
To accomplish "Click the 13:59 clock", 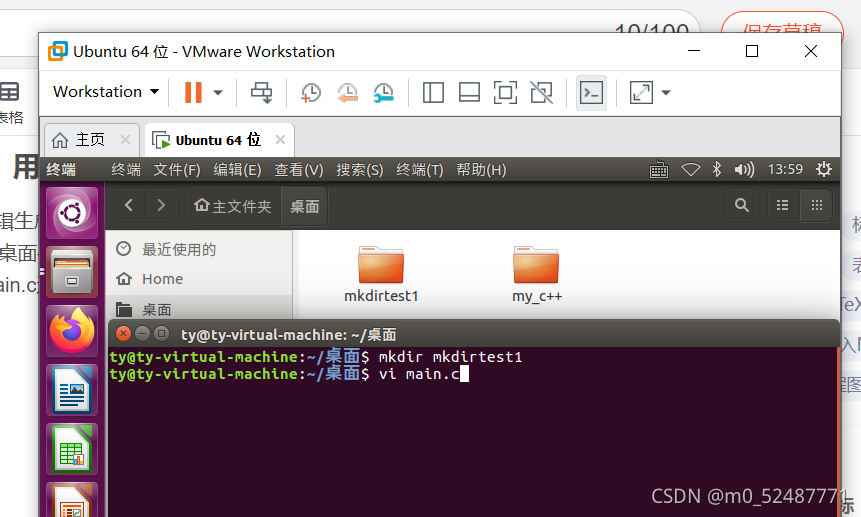I will pos(785,169).
